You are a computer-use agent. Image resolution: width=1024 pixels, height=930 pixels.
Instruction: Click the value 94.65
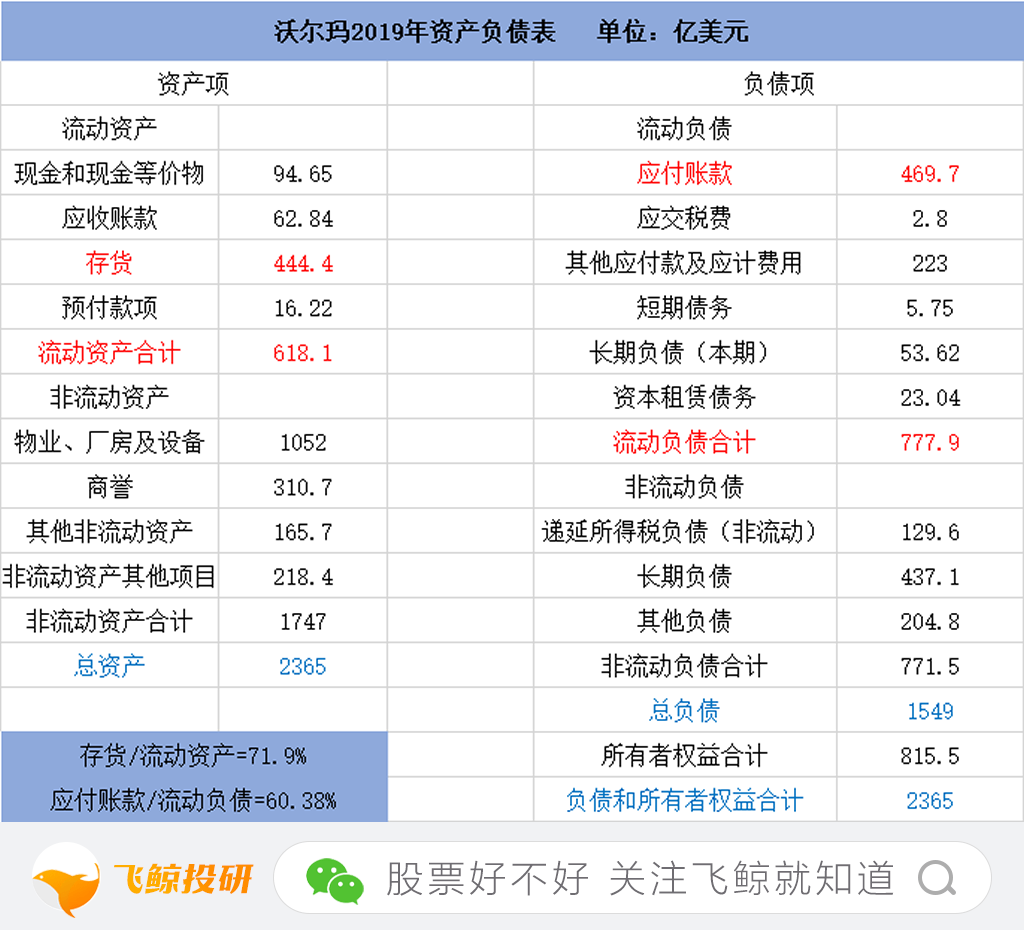tap(303, 174)
